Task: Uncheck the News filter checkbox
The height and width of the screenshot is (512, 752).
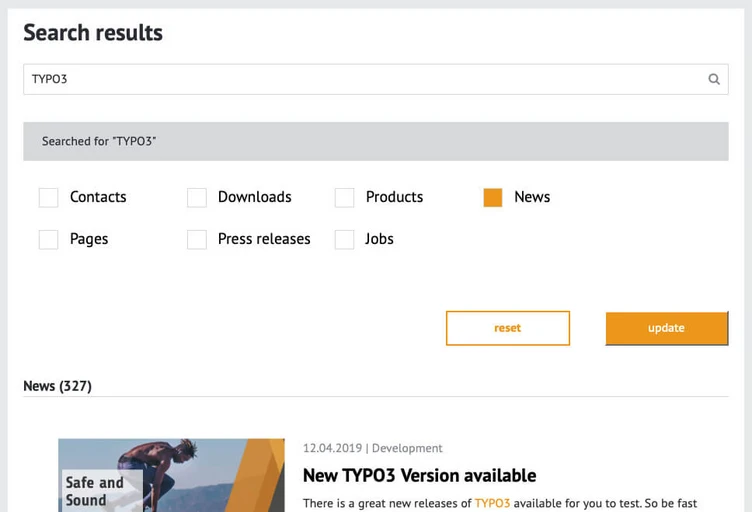Action: point(493,198)
